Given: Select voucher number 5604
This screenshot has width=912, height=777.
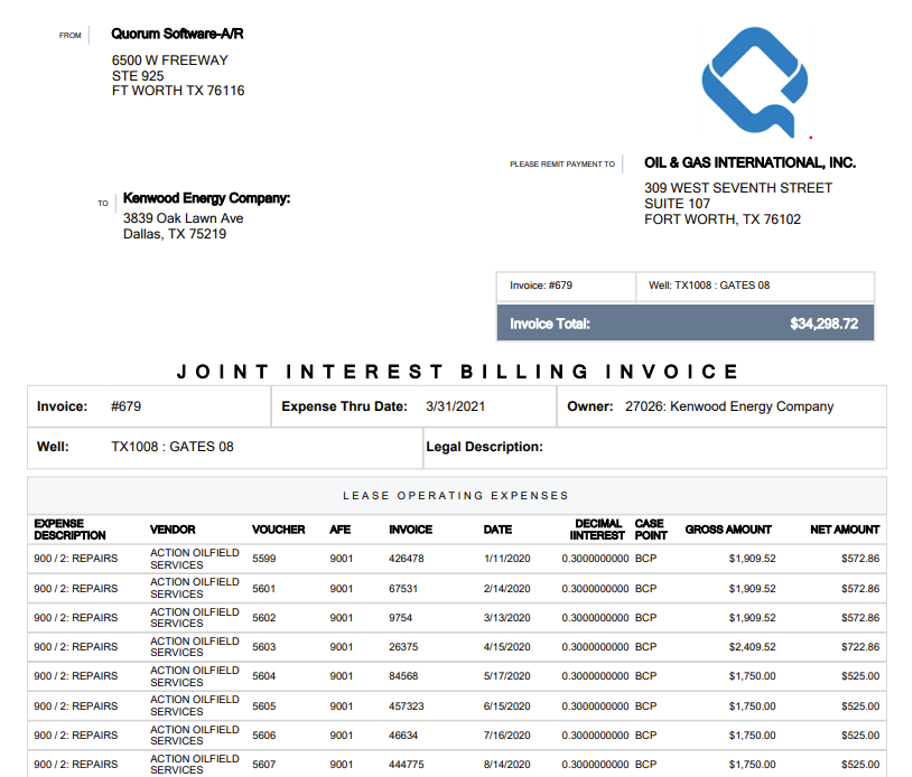Looking at the screenshot, I should point(264,676).
